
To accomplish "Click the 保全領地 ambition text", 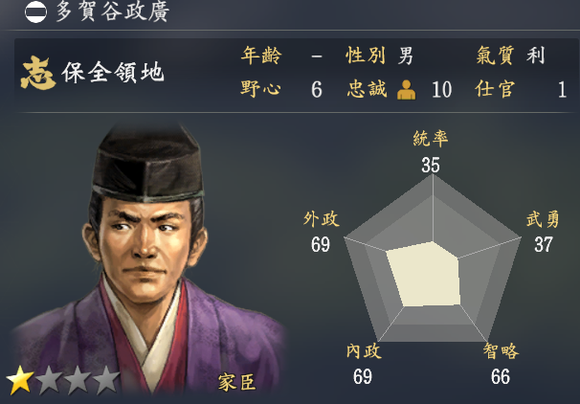I will (113, 73).
